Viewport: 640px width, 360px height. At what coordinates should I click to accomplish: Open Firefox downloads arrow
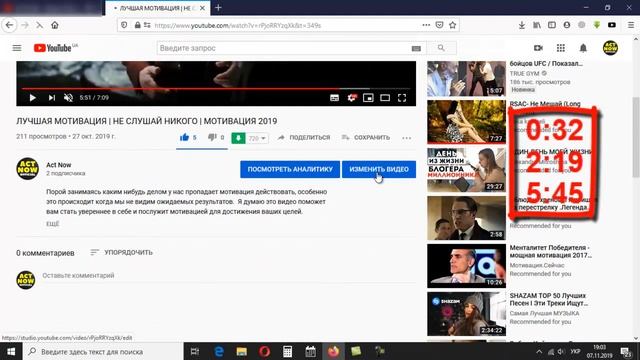tap(522, 25)
